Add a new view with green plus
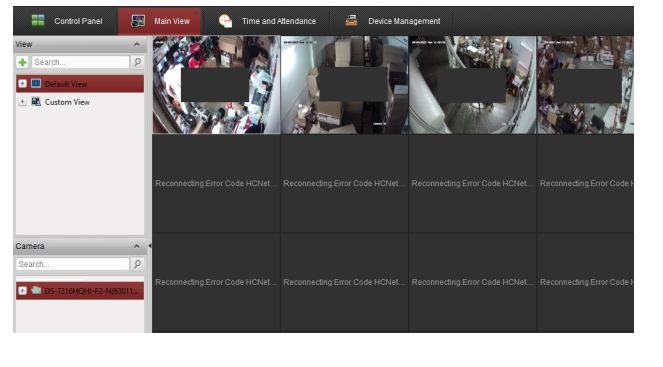Viewport: 663px width, 367px height. (22, 62)
